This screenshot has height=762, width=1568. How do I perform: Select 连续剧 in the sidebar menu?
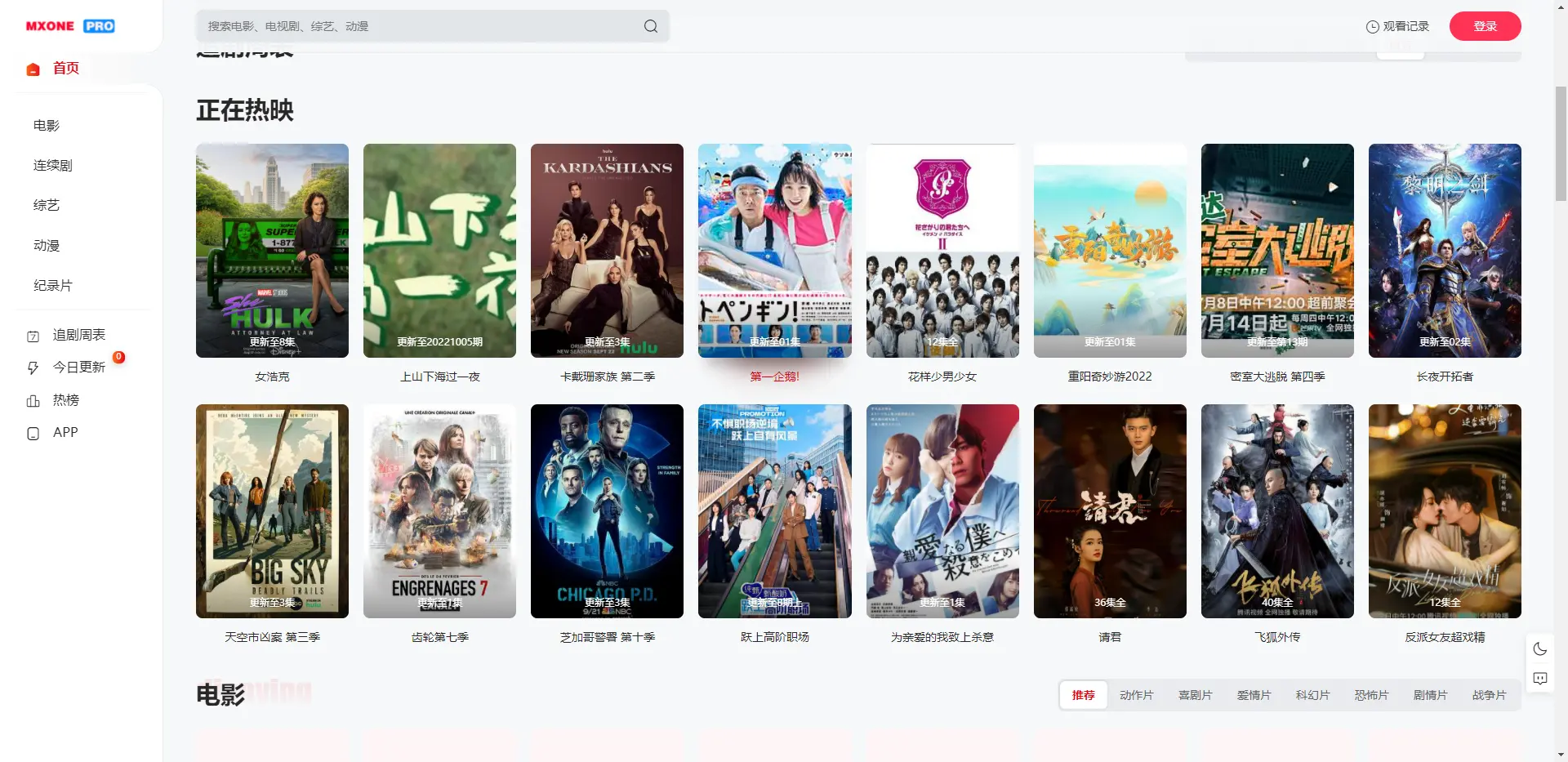coord(53,166)
